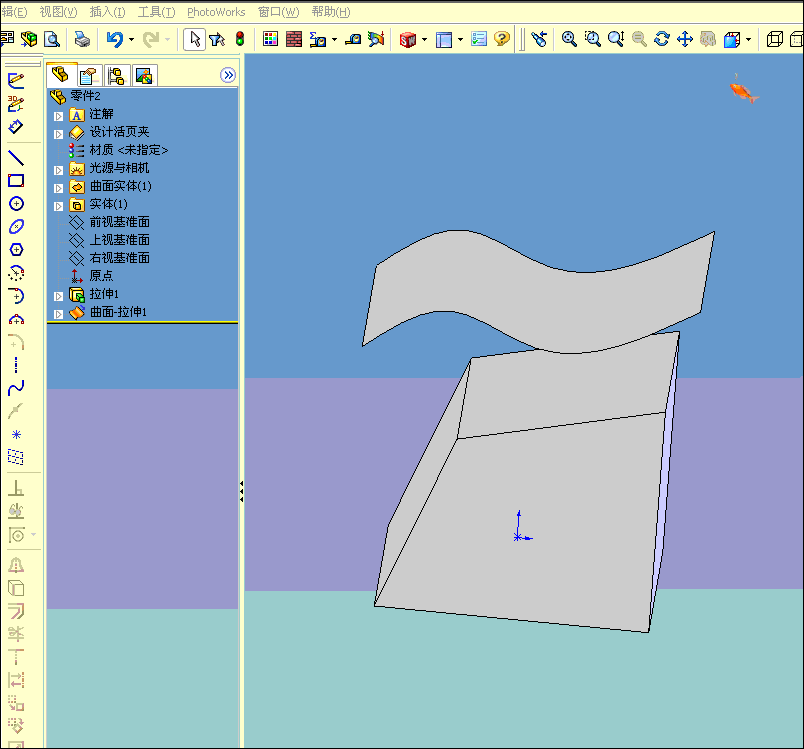Click the Zoom In/Out icon

[x=616, y=39]
